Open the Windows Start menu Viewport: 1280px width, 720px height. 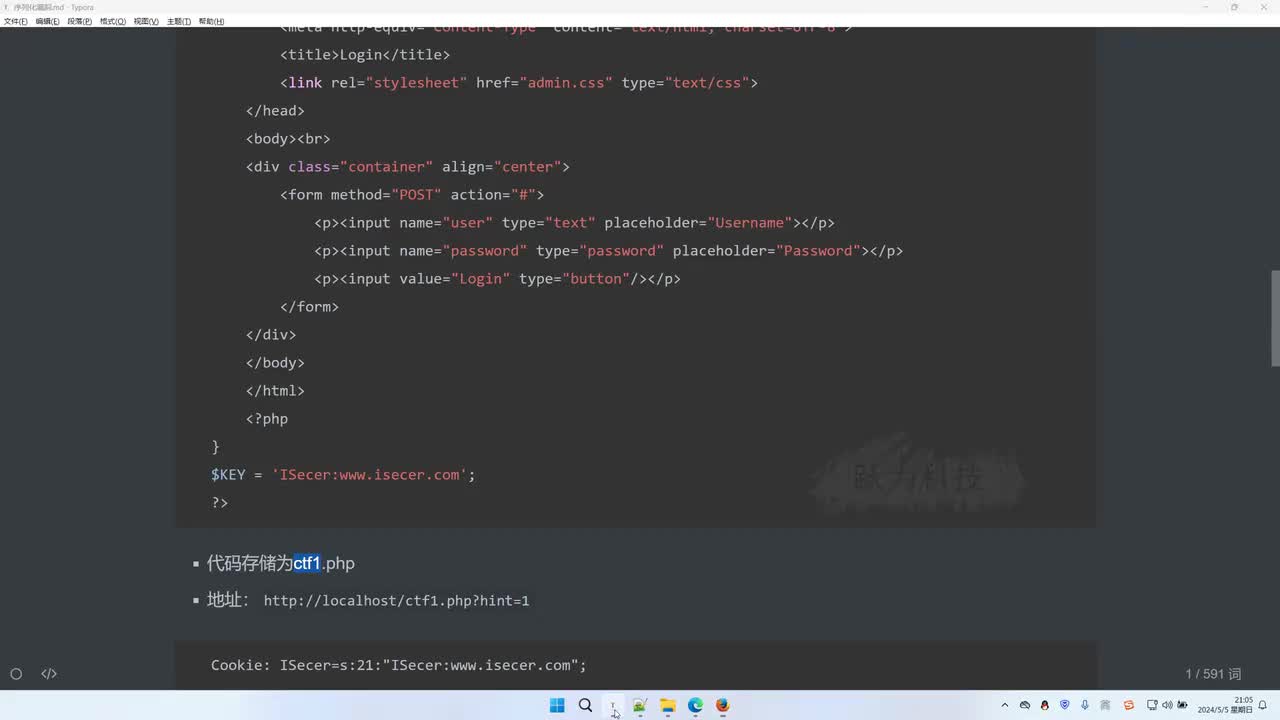click(557, 705)
